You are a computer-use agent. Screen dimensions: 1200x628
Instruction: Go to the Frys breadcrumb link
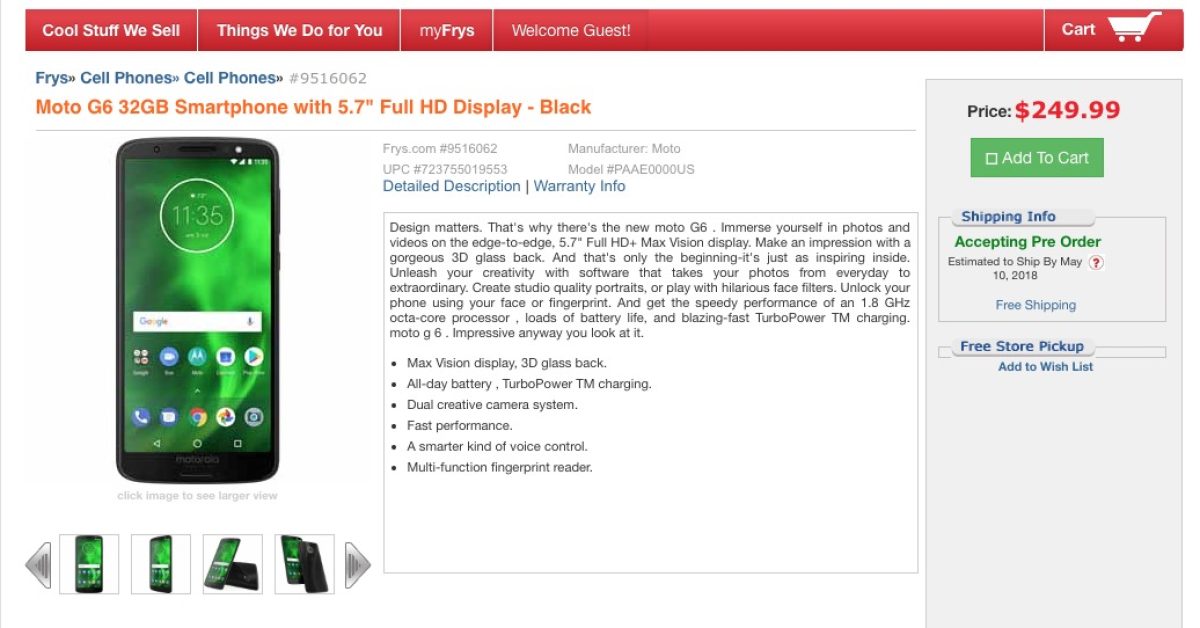[x=52, y=78]
